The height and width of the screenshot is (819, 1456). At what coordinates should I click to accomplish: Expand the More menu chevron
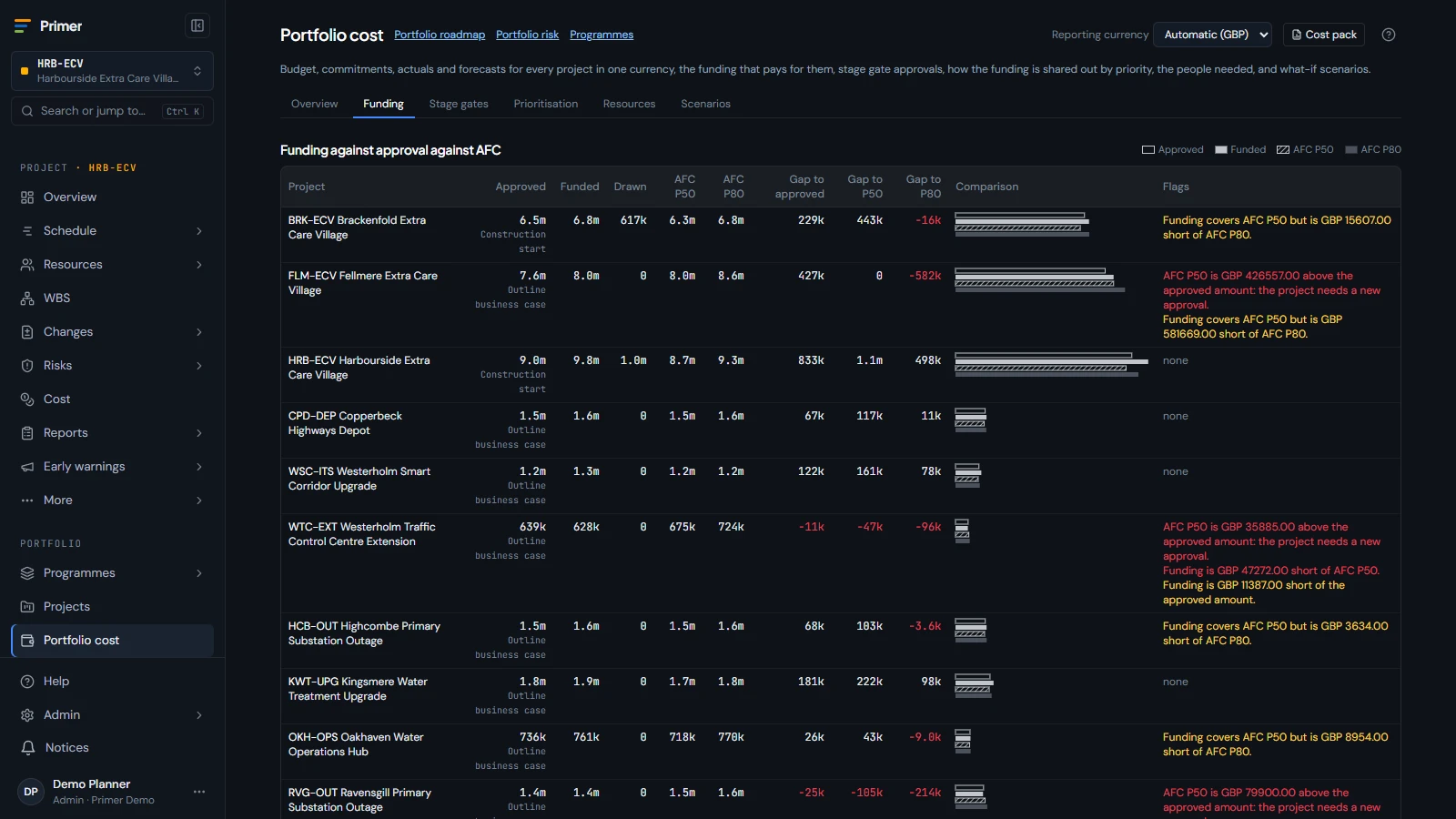tap(199, 500)
